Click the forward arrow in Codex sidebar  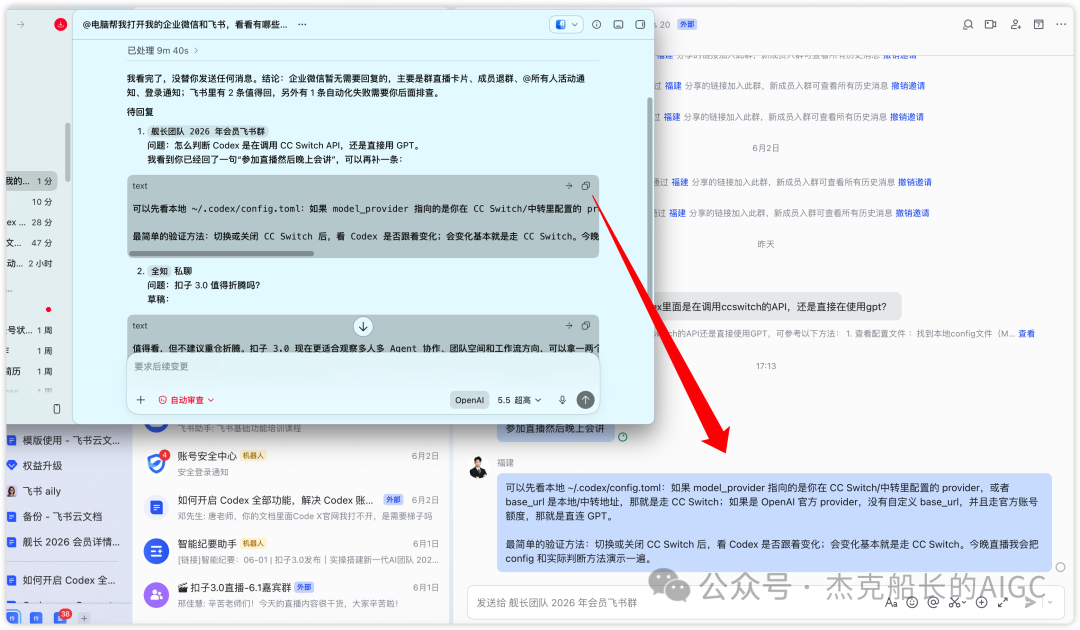point(21,24)
